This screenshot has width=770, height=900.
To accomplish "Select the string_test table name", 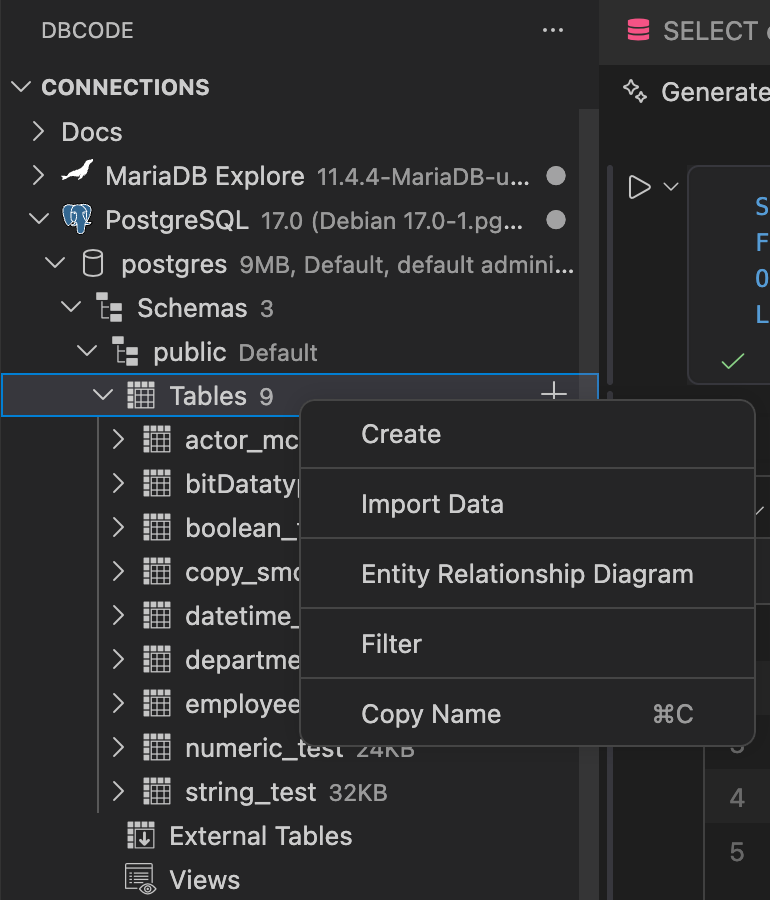I will 250,793.
